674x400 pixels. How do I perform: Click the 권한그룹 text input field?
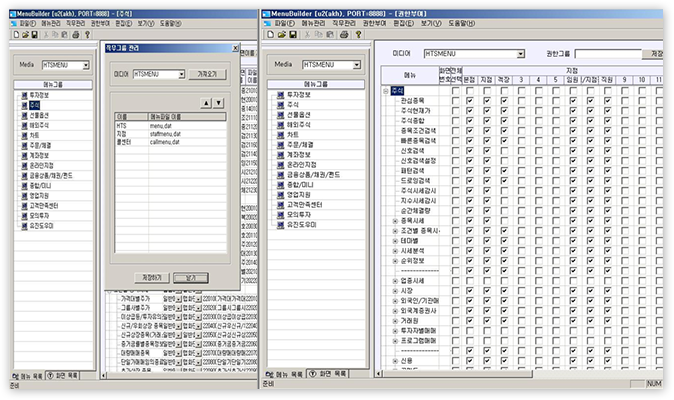pos(608,54)
